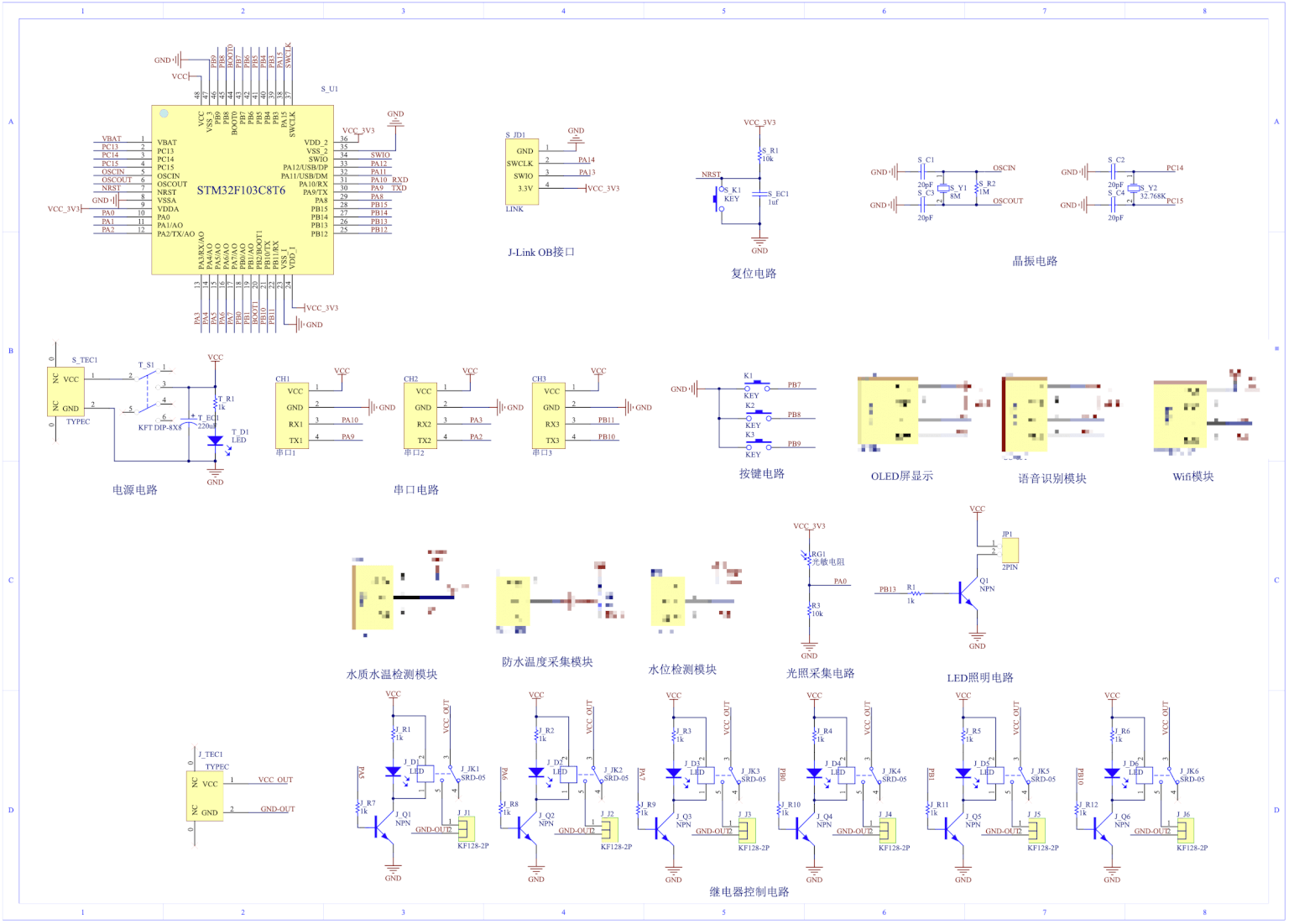Select the J_TEC1 TYPEC output connector
1289x924 pixels.
click(x=205, y=796)
